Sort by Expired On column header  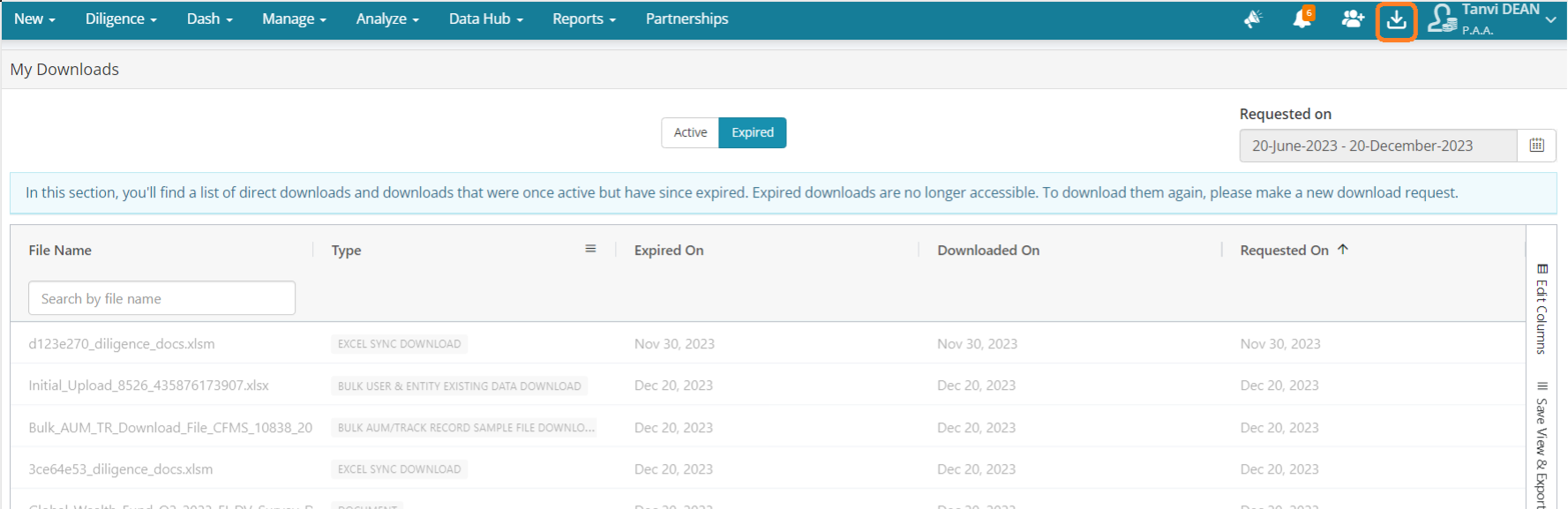(x=669, y=251)
